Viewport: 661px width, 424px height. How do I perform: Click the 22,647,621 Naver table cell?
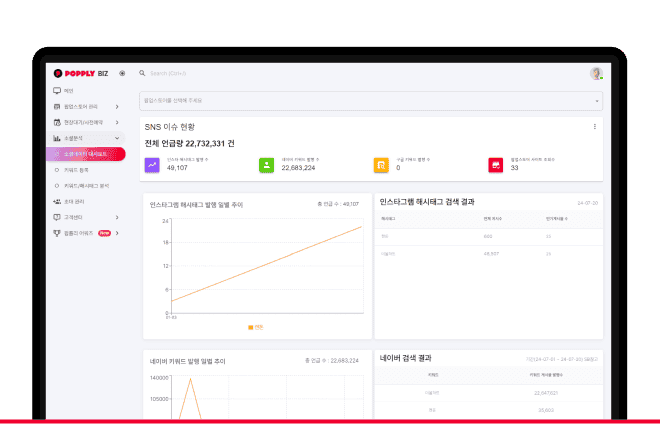546,393
